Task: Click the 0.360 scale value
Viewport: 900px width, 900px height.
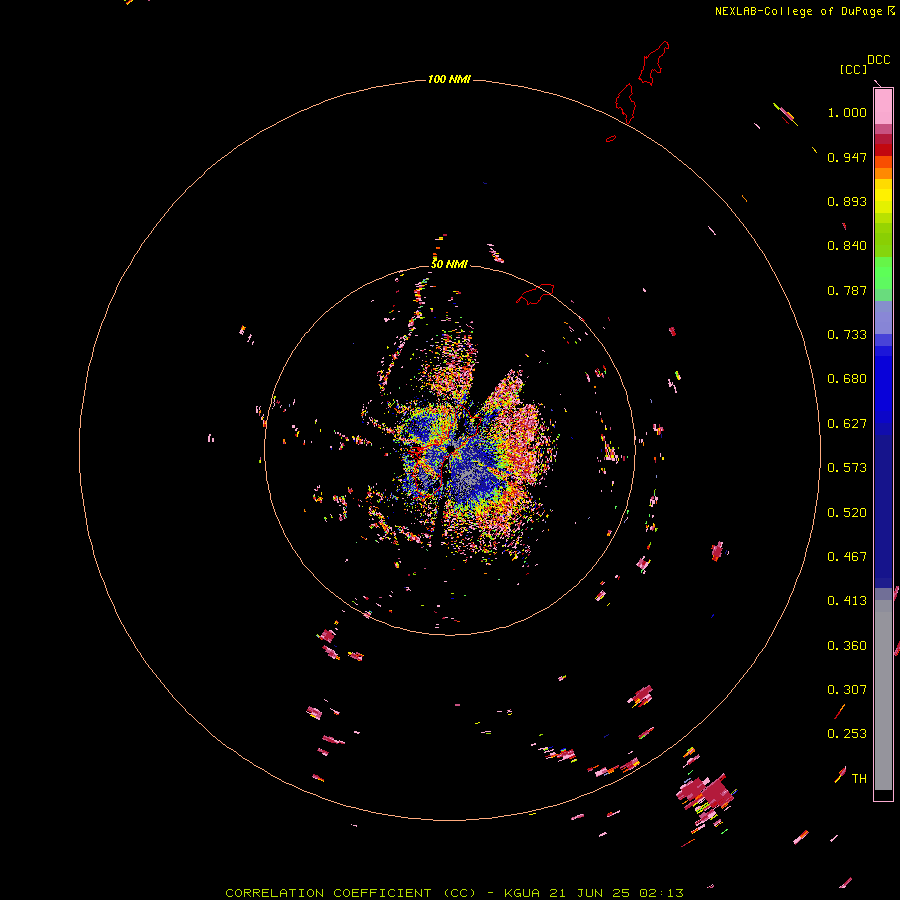Action: [847, 646]
